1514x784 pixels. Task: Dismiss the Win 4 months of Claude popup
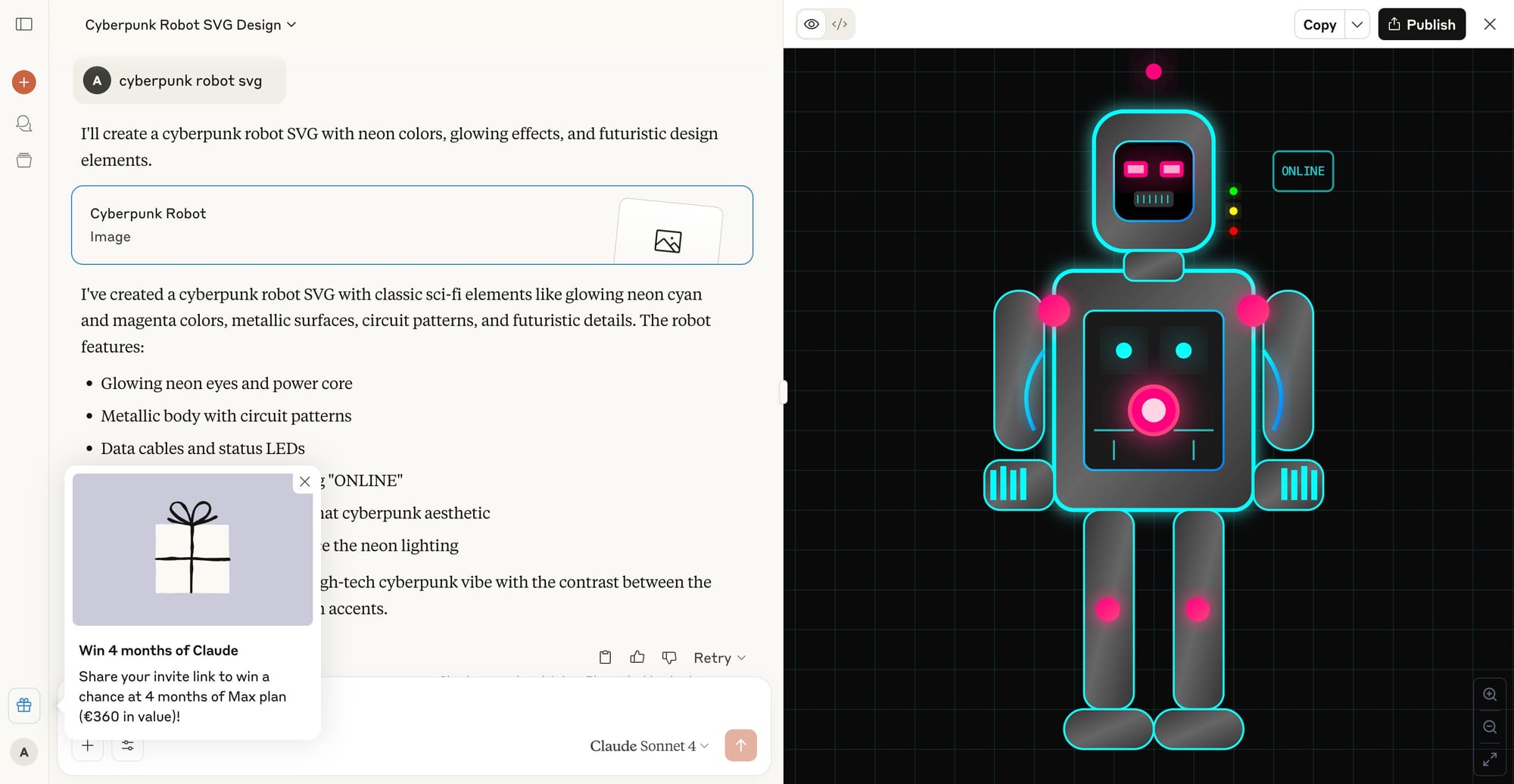[x=304, y=482]
